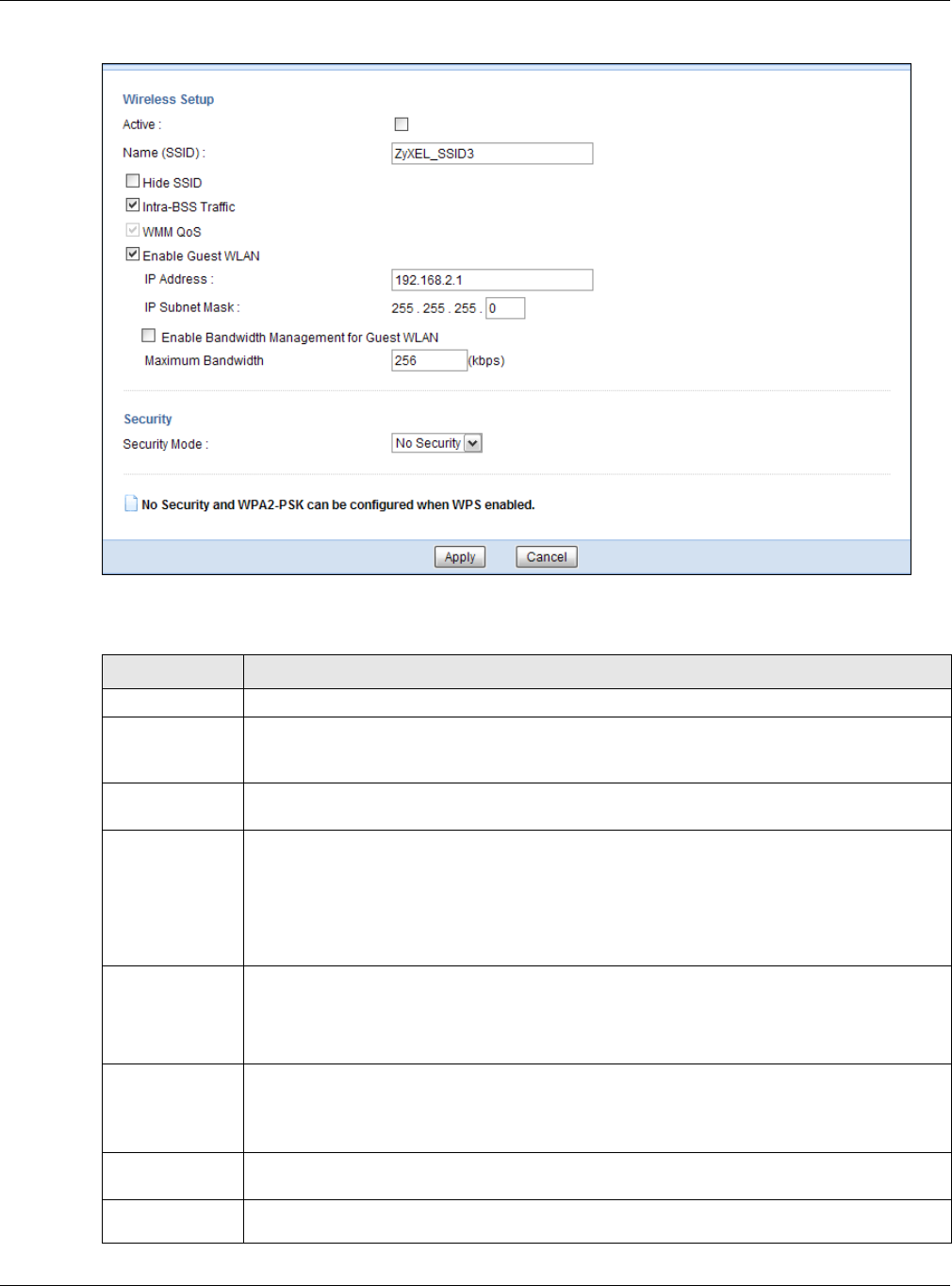The image size is (952, 1286).
Task: Toggle the WMM QoS checkbox
Action: click(133, 230)
